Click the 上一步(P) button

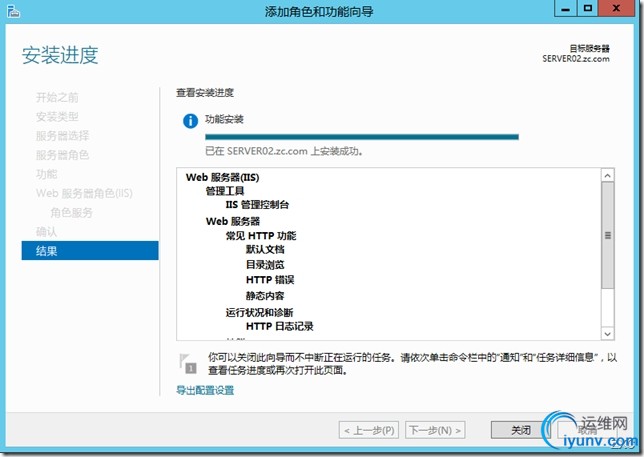(x=368, y=430)
